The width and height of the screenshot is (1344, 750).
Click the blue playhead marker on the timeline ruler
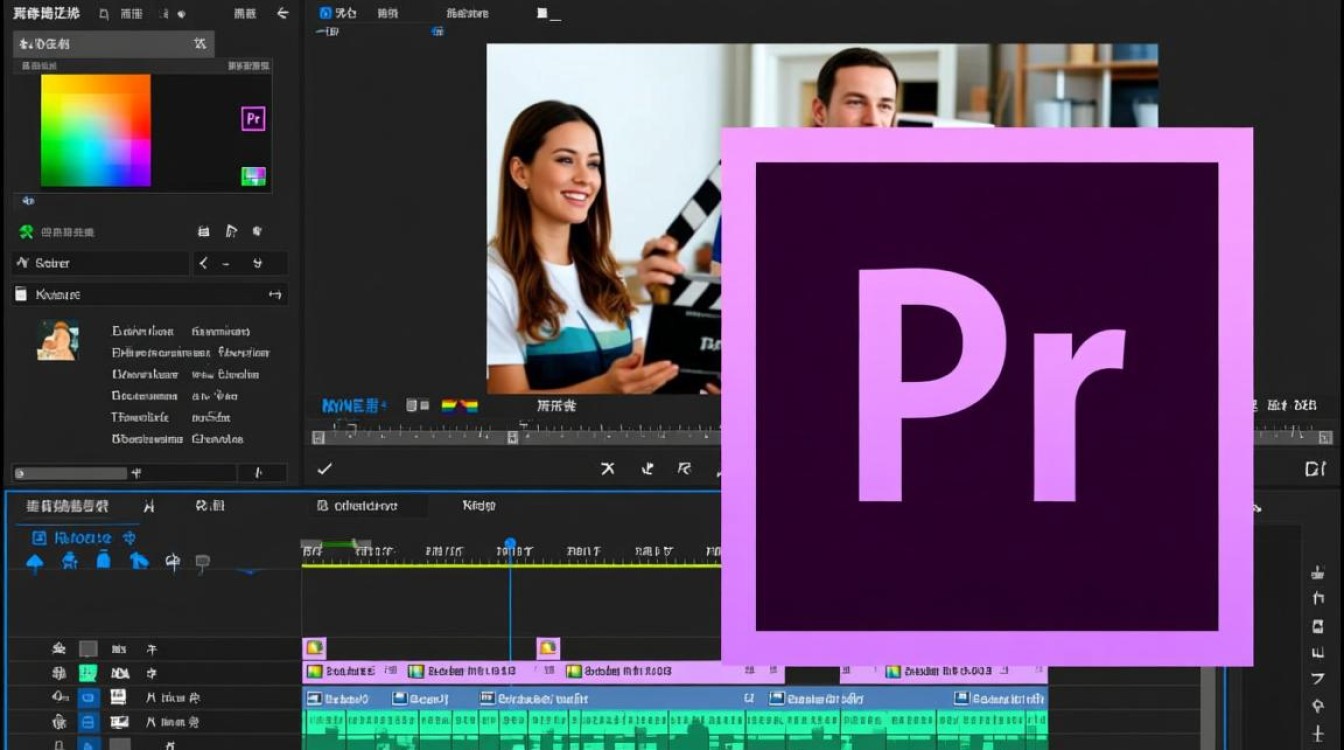pos(510,544)
